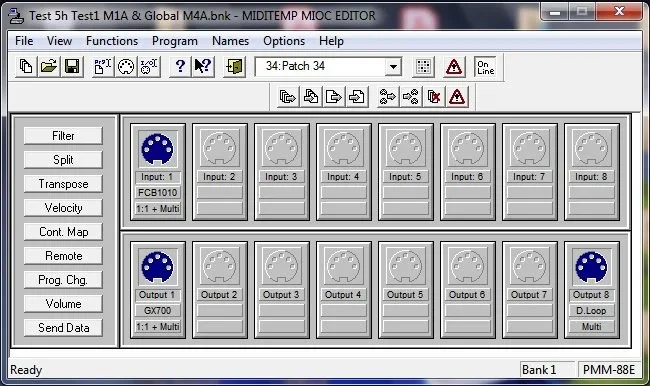
Task: Click lower toolbar red warning triangle
Action: [457, 97]
